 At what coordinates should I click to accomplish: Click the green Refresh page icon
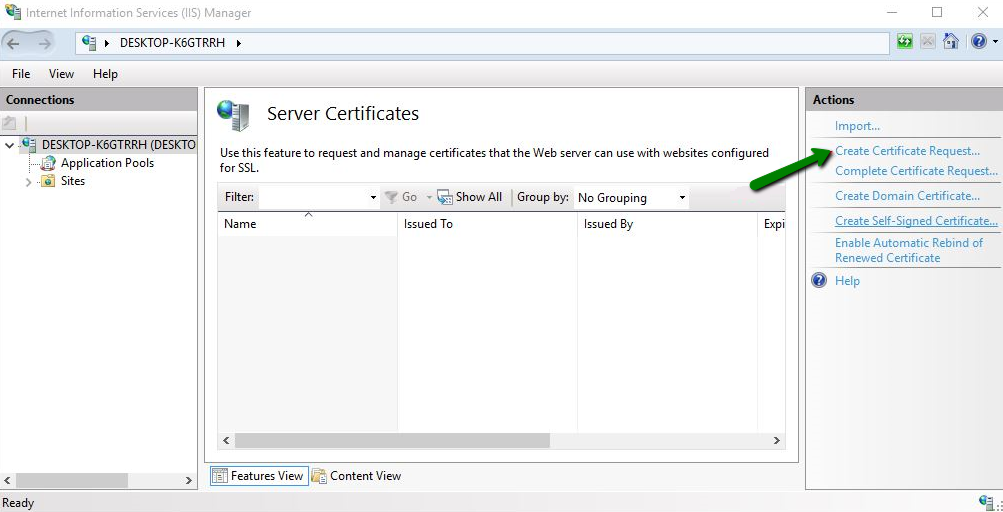[x=905, y=42]
